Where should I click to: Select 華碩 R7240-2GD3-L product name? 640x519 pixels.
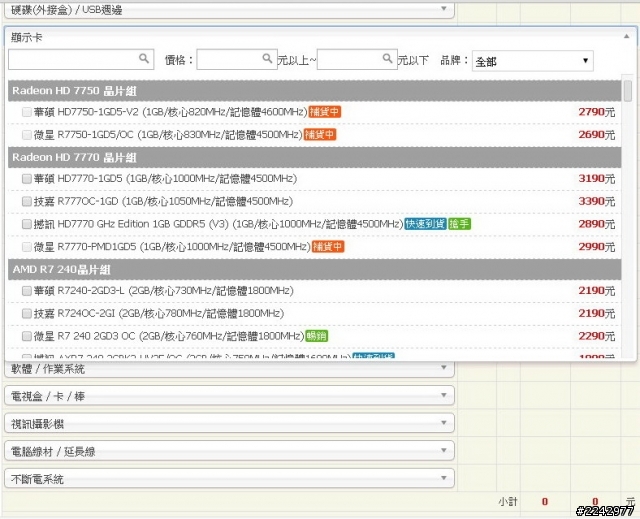[164, 291]
